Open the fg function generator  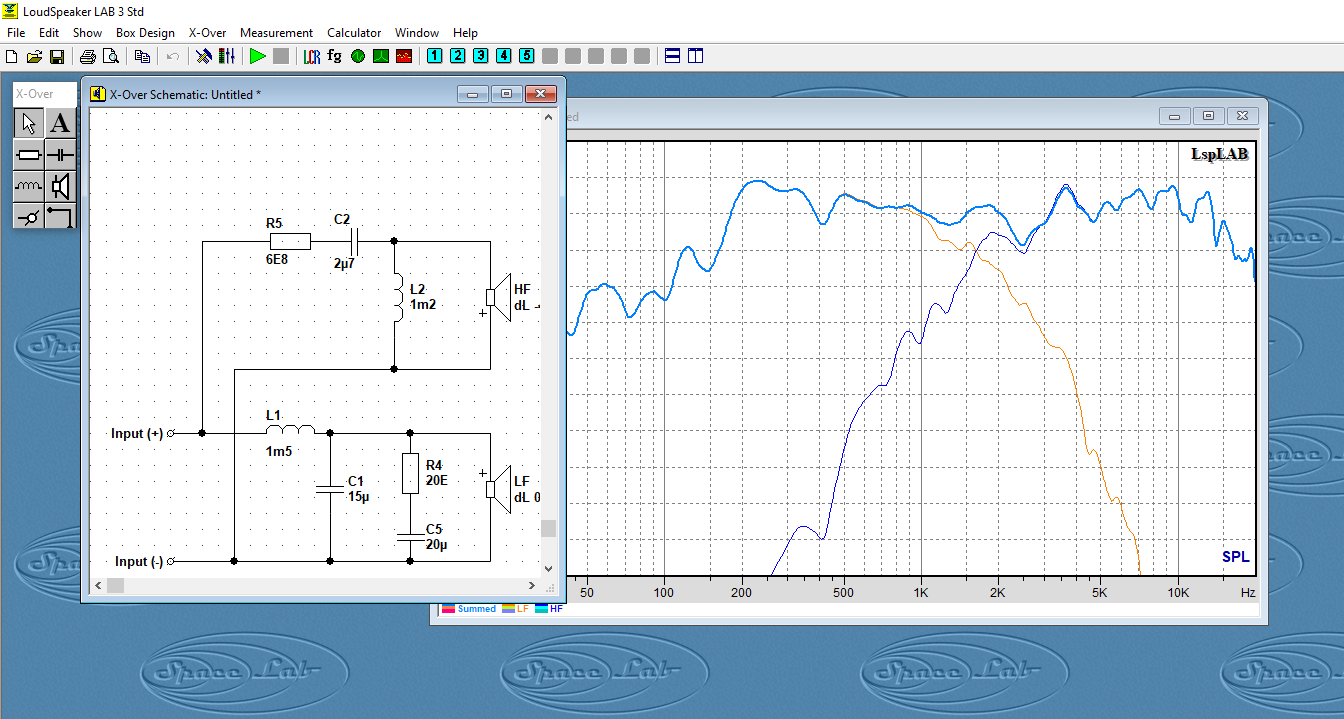[x=334, y=56]
